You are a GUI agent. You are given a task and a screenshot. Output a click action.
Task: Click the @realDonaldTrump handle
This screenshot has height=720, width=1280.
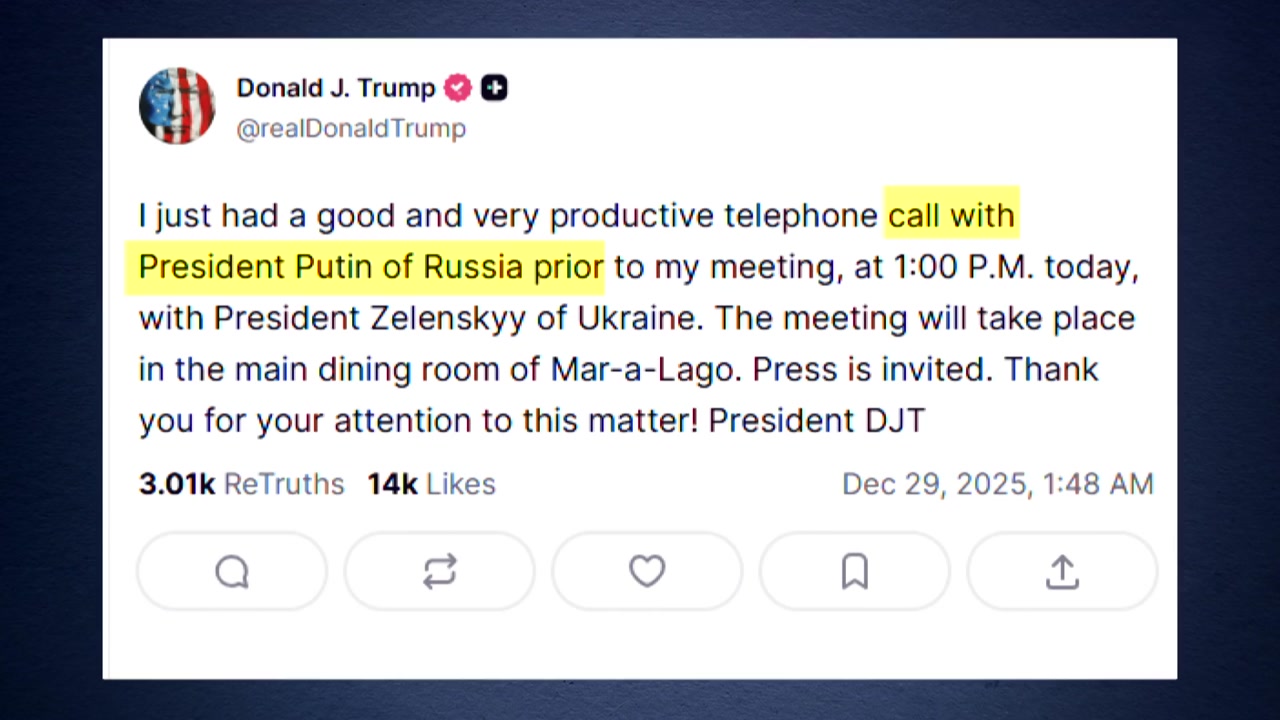(x=351, y=129)
